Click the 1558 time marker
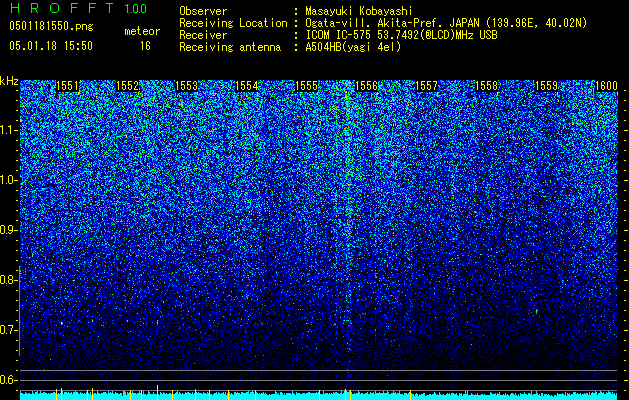Viewport: 629px width, 400px height. [x=486, y=86]
